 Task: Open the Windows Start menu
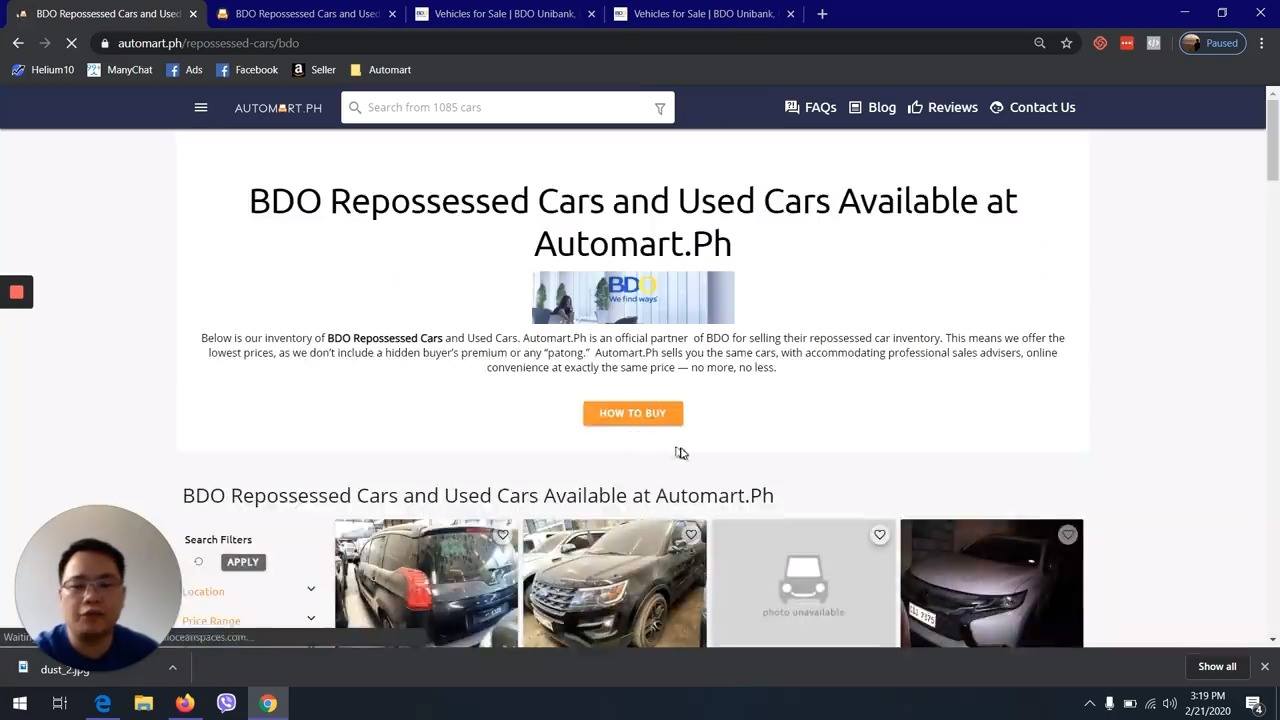(x=19, y=703)
